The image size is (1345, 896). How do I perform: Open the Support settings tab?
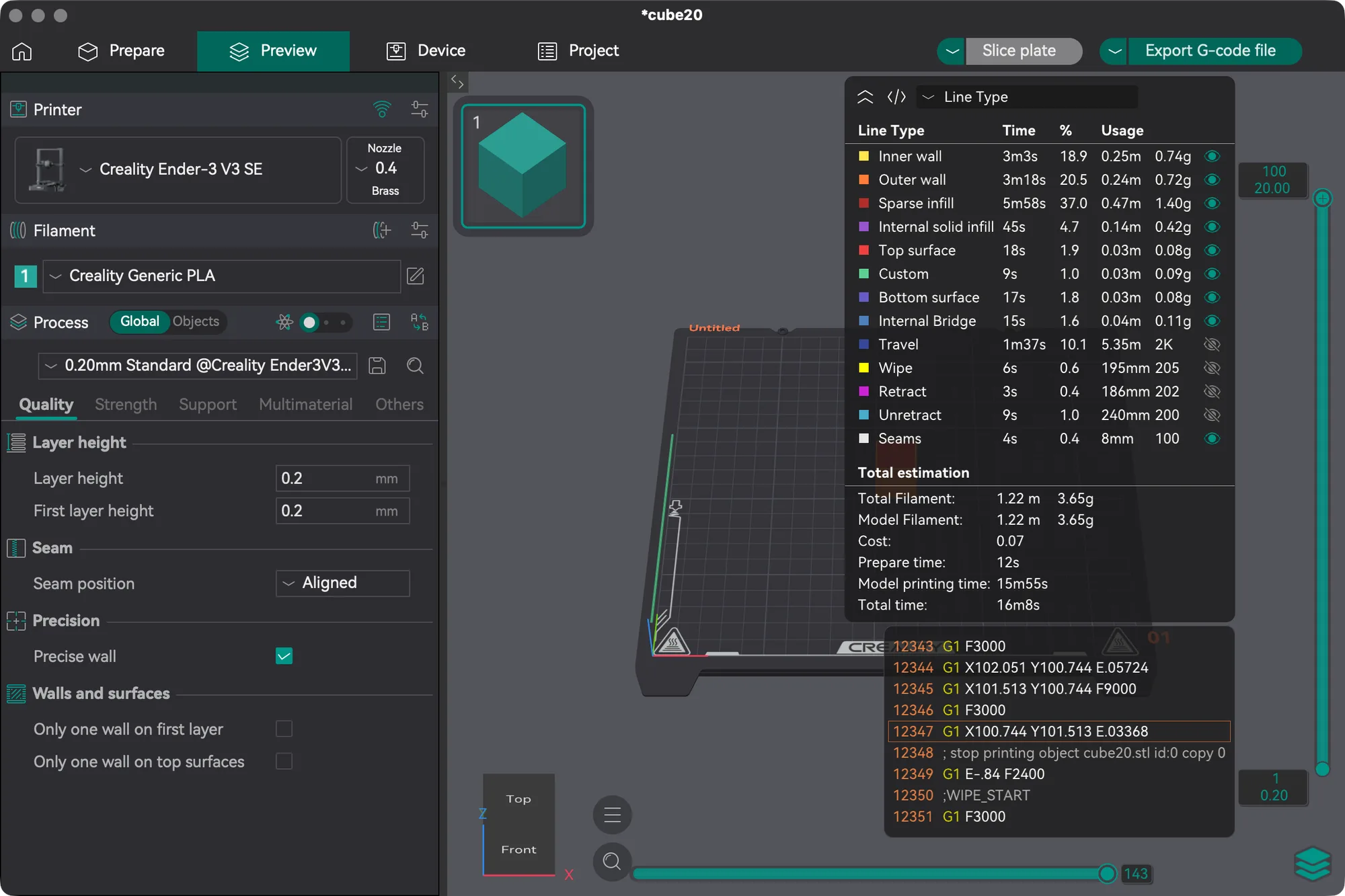[208, 405]
